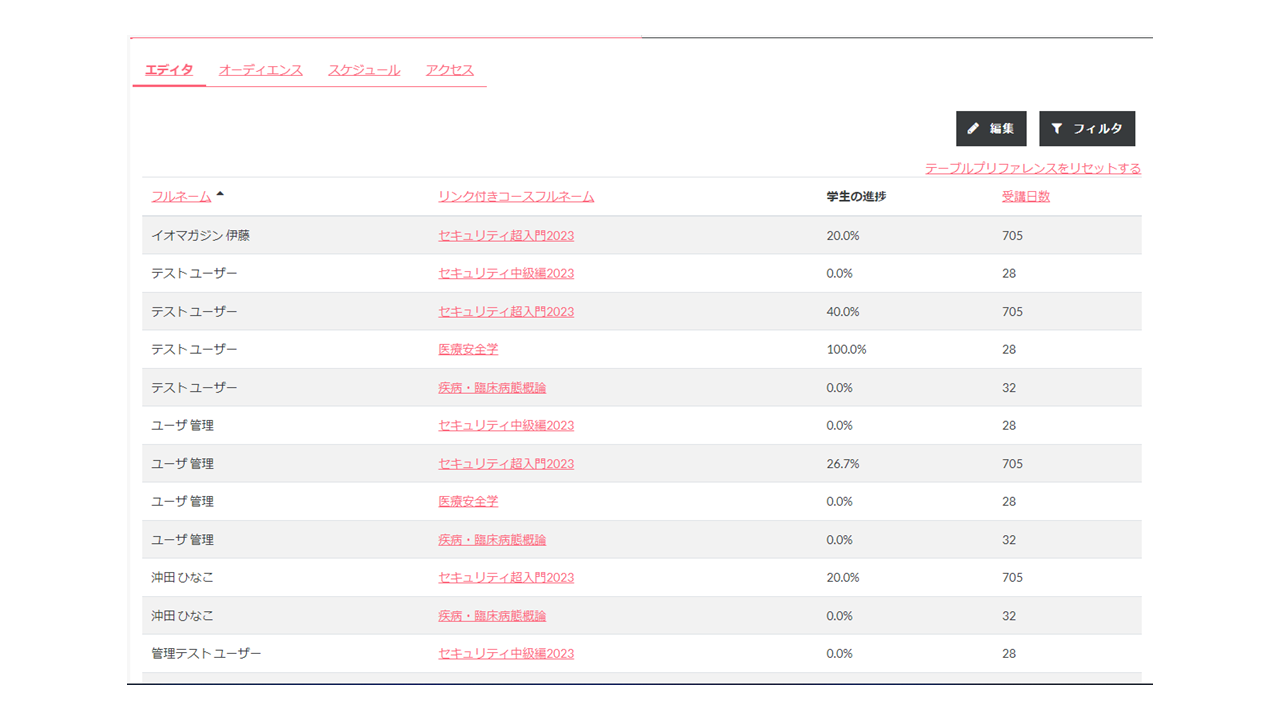Sort by フルネーム column header
The height and width of the screenshot is (720, 1280).
[x=181, y=196]
